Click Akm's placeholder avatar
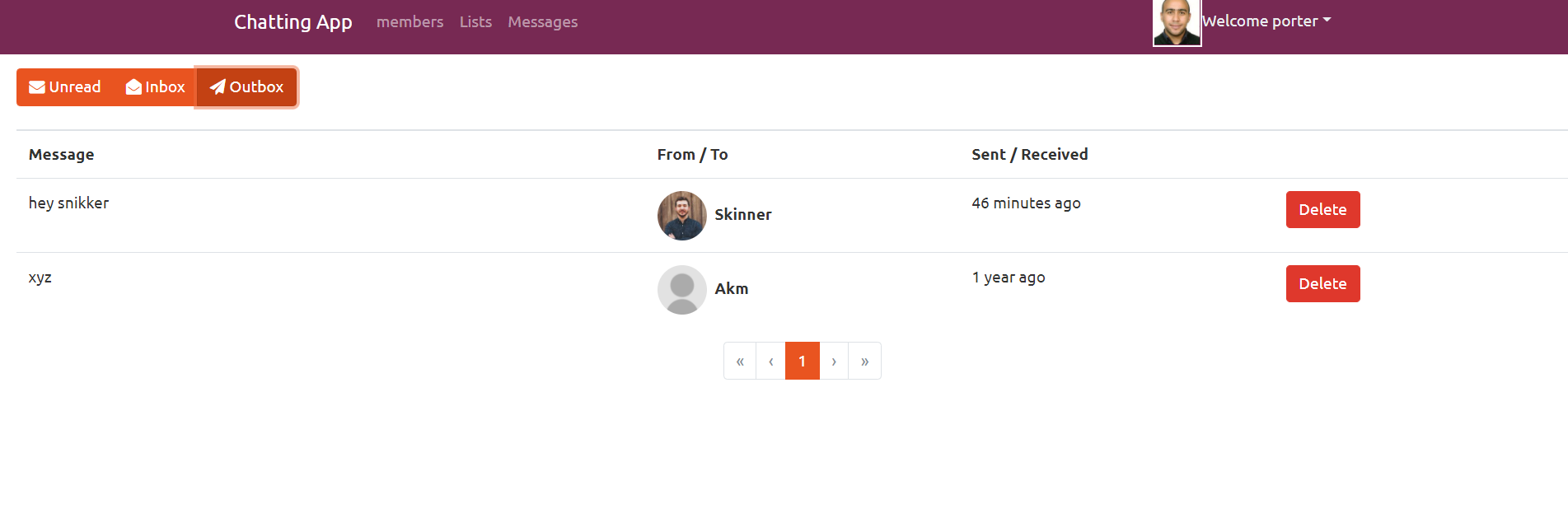 pos(681,290)
